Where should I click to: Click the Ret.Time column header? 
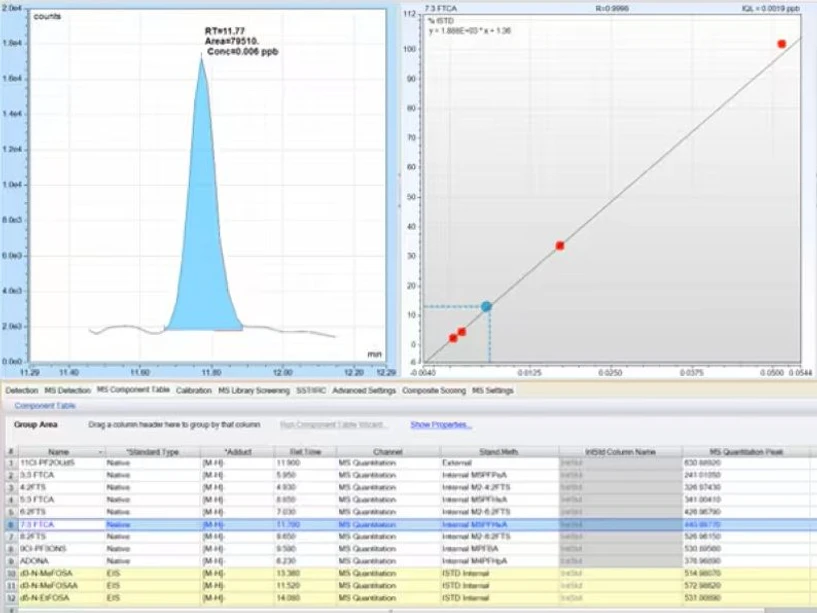tap(305, 452)
